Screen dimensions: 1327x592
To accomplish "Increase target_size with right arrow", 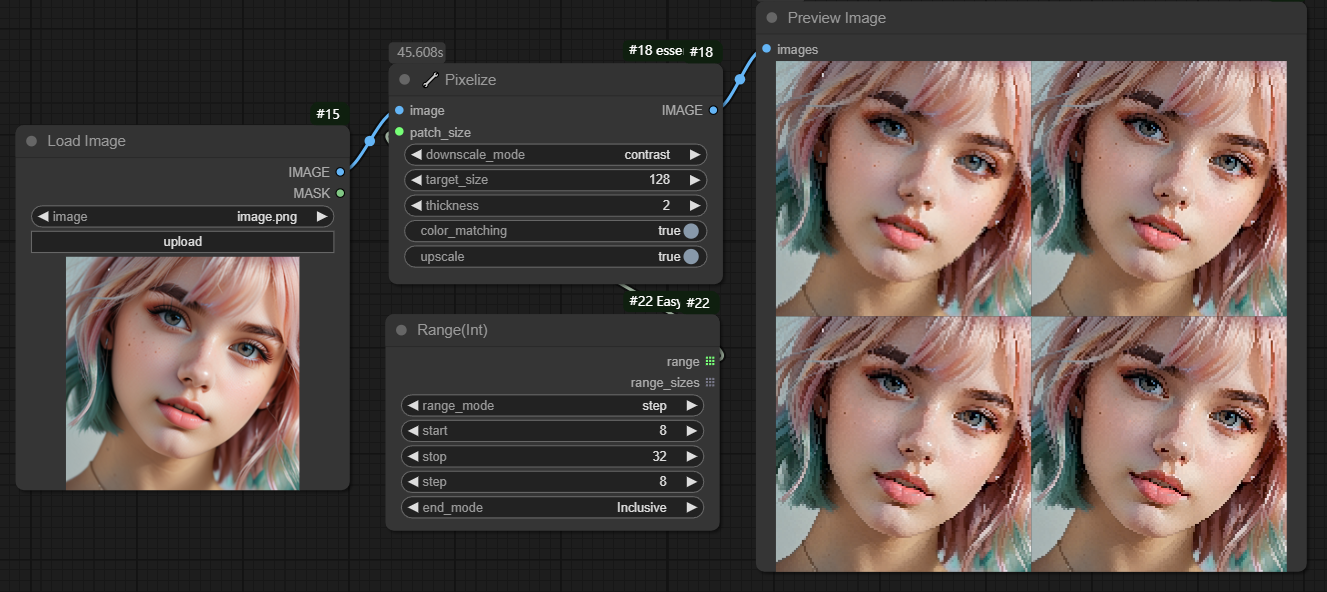I will point(694,180).
